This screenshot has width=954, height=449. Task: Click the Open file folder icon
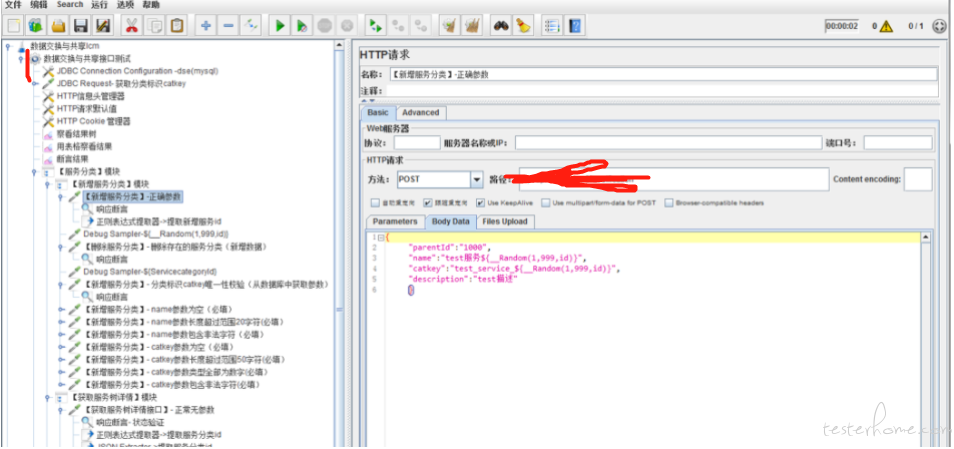point(58,26)
